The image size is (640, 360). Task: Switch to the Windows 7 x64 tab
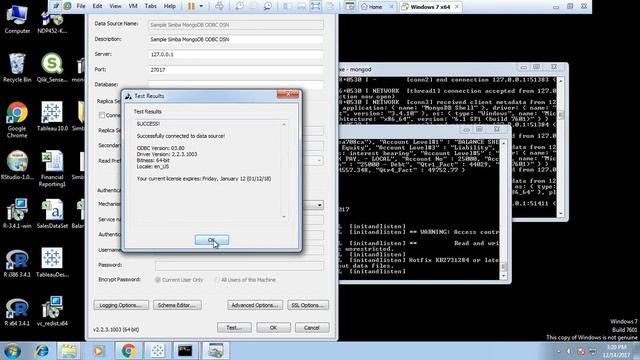click(431, 7)
